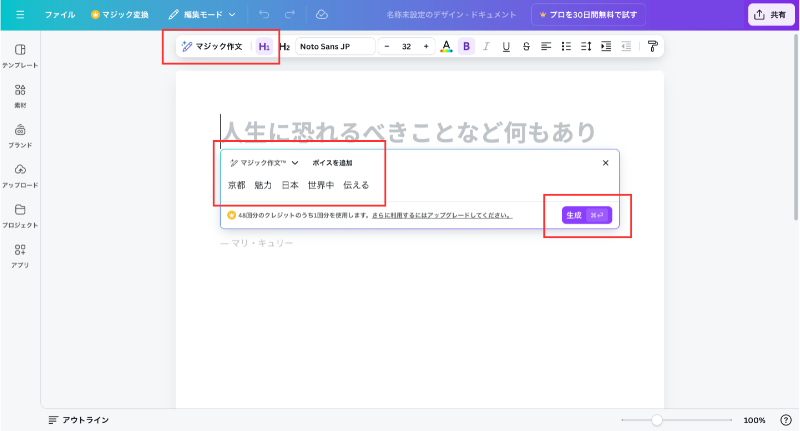The height and width of the screenshot is (431, 800).
Task: Open the アウトライン outline panel
Action: click(79, 420)
